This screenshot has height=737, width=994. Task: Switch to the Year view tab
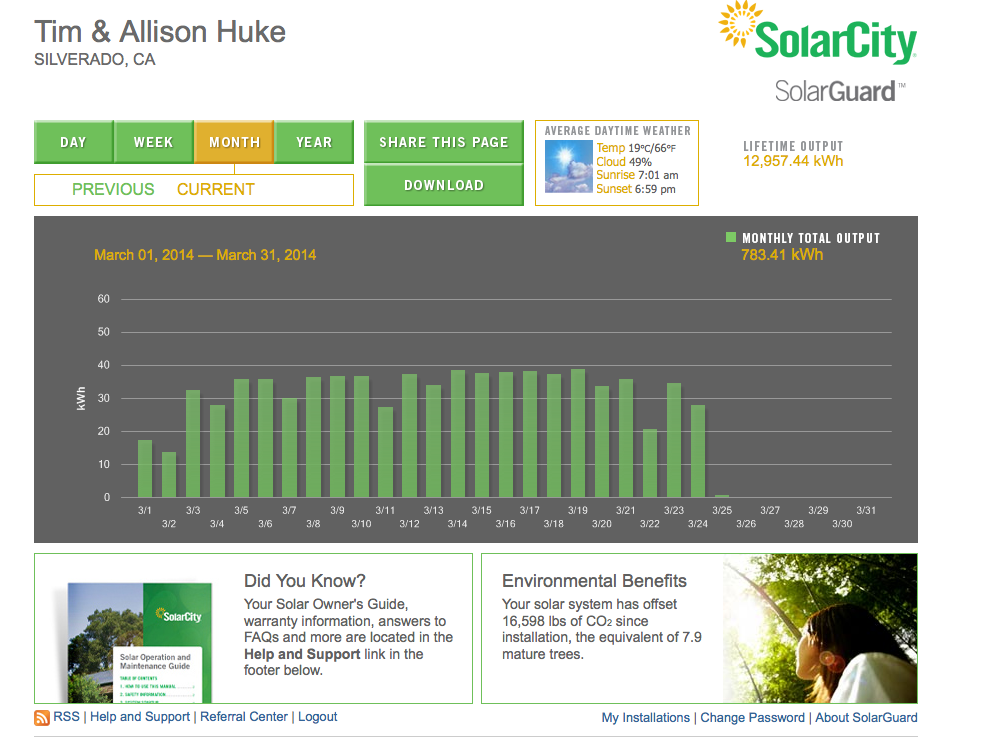point(314,142)
